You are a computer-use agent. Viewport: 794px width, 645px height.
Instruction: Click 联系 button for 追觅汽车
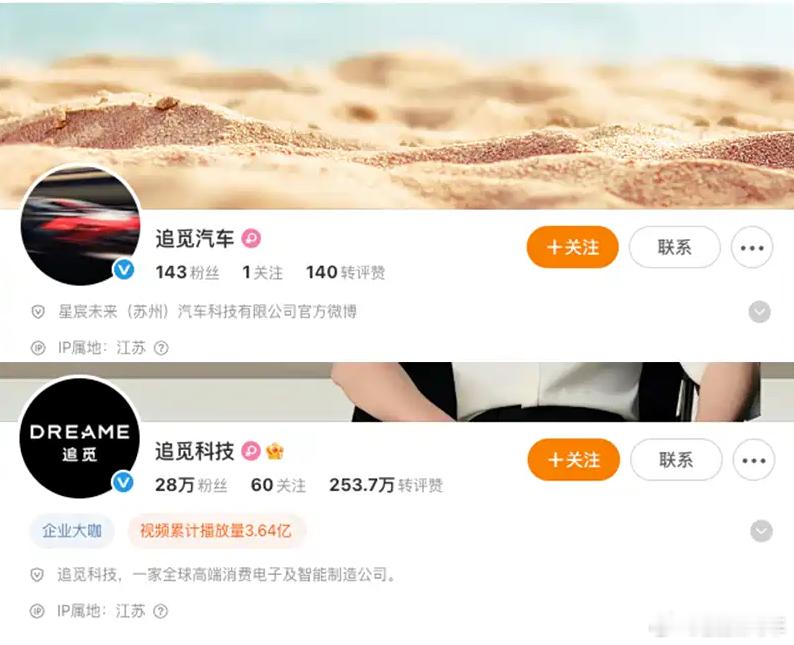tap(674, 248)
